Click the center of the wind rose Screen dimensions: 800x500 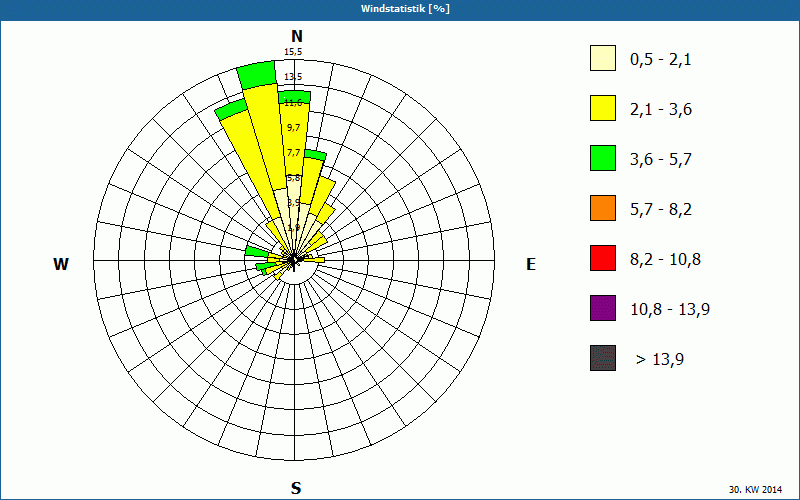(x=294, y=260)
